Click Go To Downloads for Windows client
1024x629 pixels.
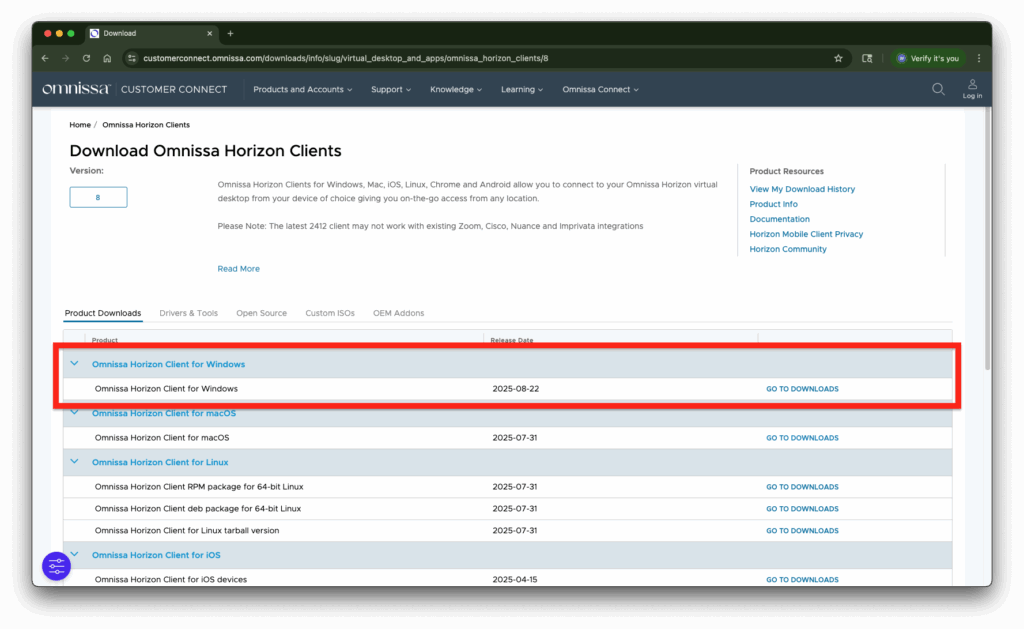coord(802,389)
